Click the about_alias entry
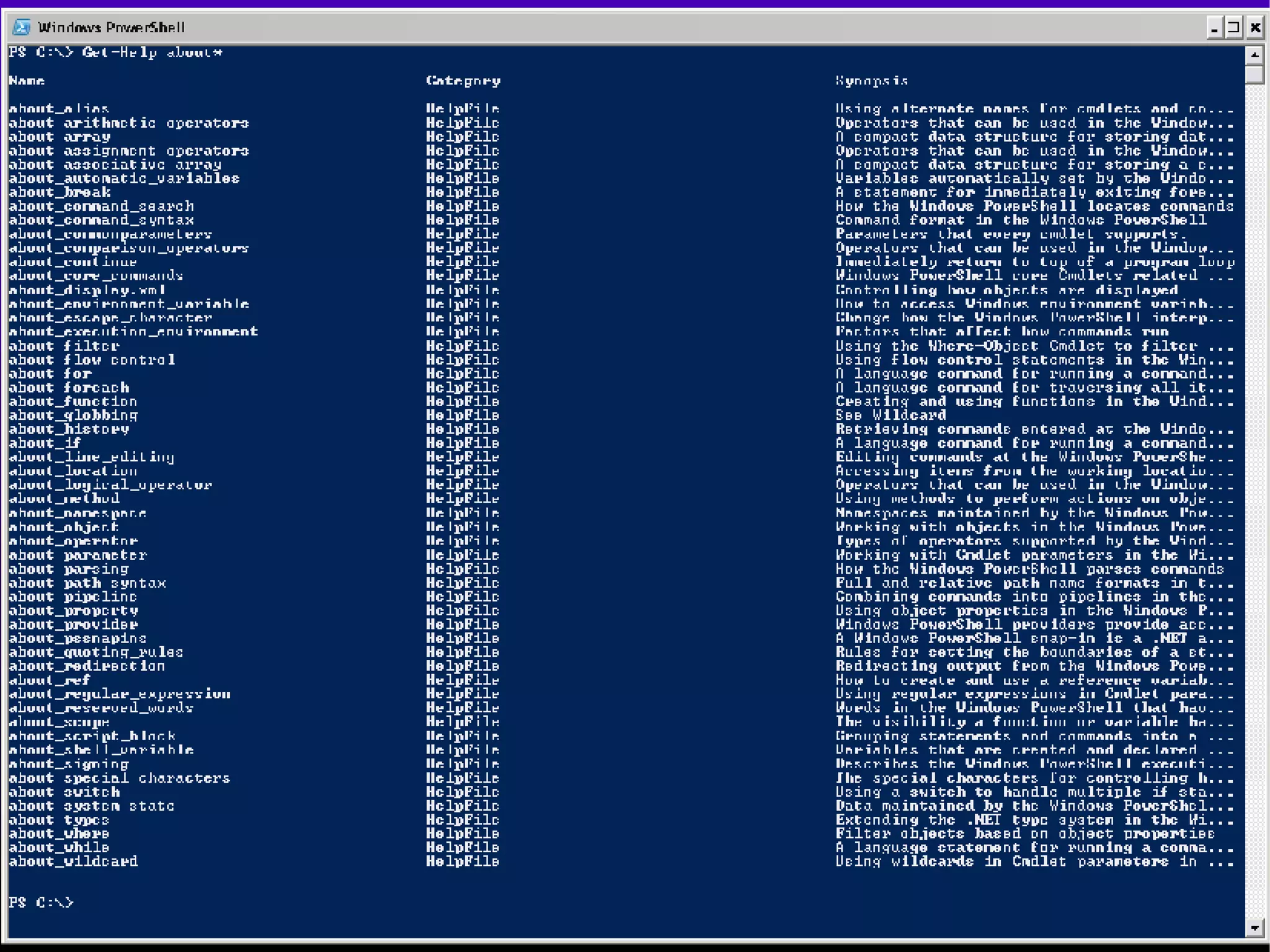Screen dimensions: 1270x952 59,109
